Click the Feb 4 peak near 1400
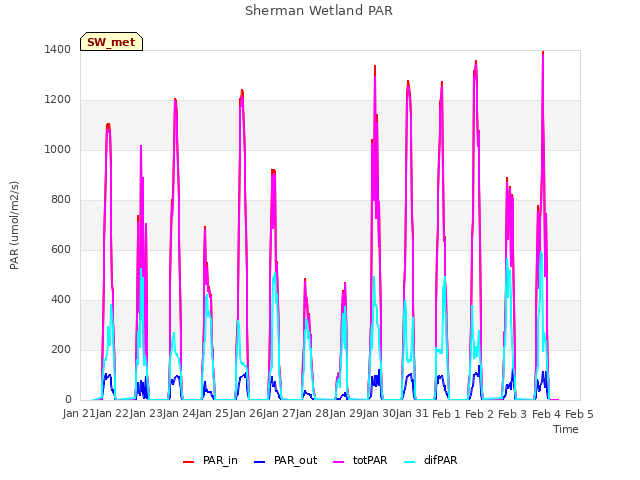The image size is (640, 480). [543, 53]
